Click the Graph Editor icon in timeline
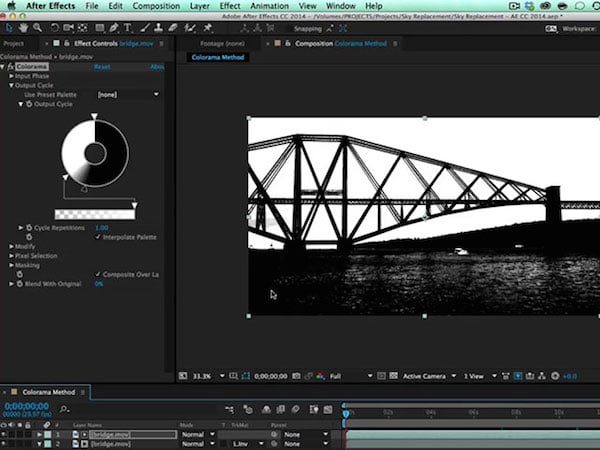Screen dimensions: 600x450 pos(328,409)
